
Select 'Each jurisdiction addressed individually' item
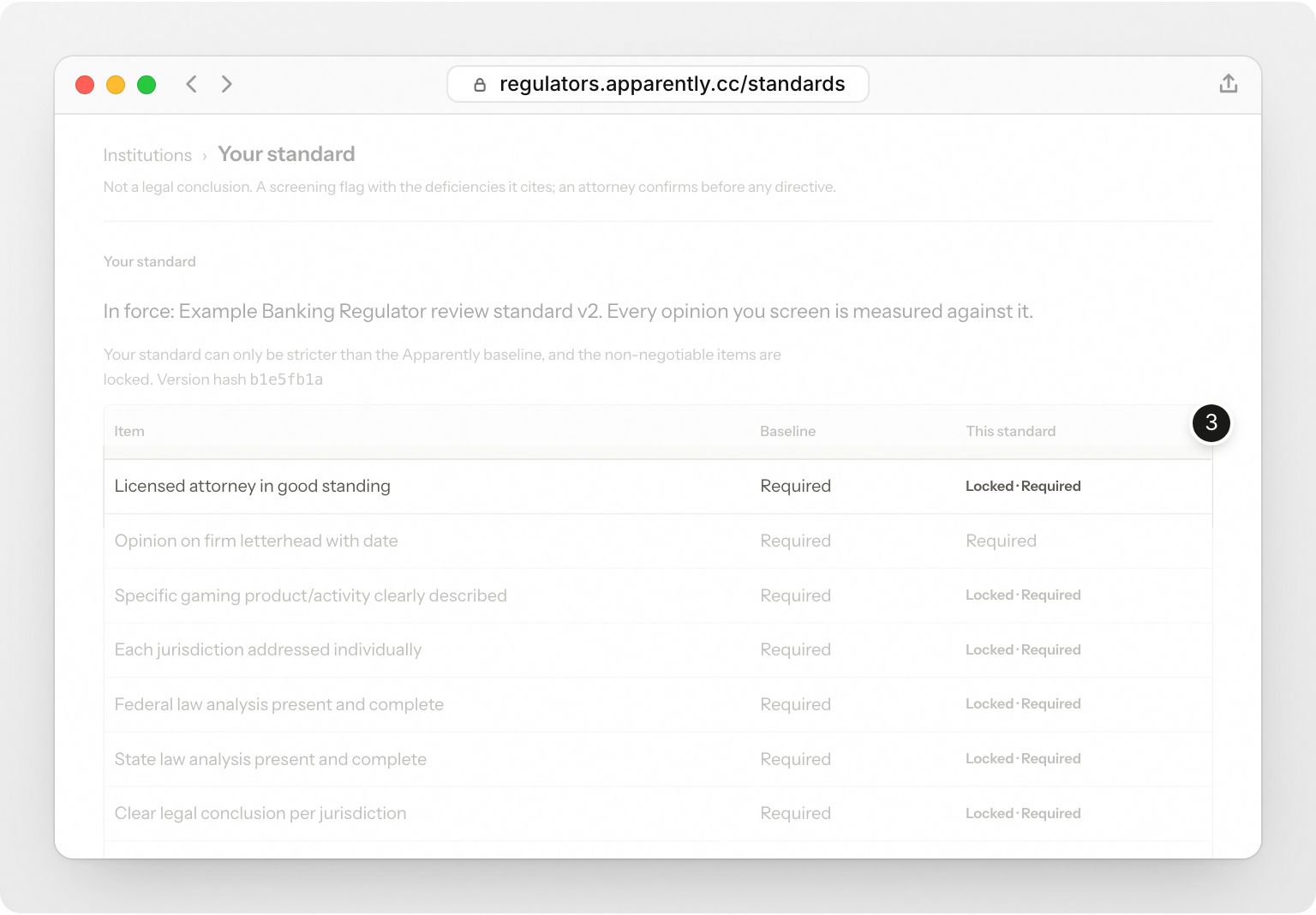click(x=268, y=649)
